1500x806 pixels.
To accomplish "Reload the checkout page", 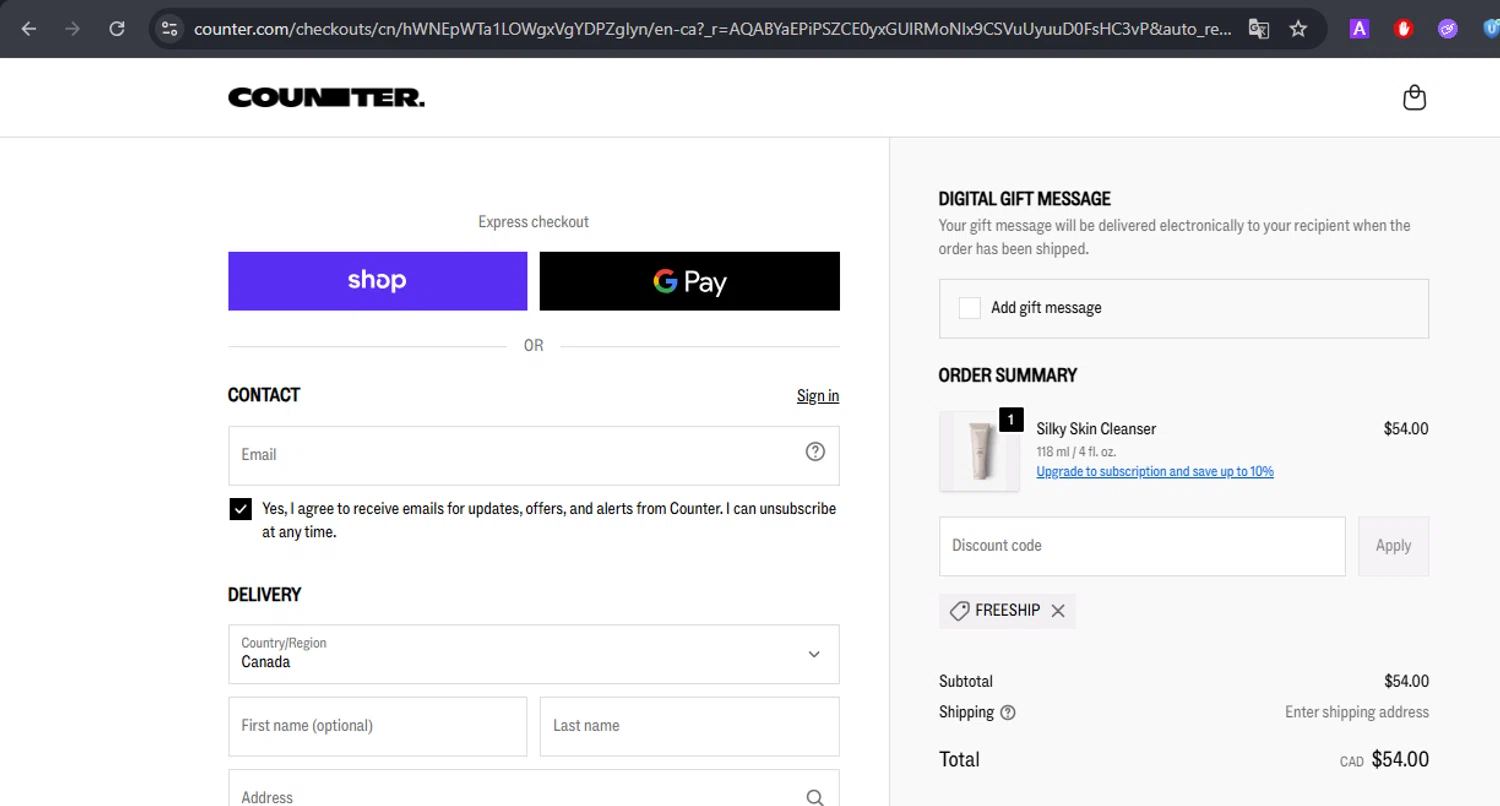I will tap(117, 29).
